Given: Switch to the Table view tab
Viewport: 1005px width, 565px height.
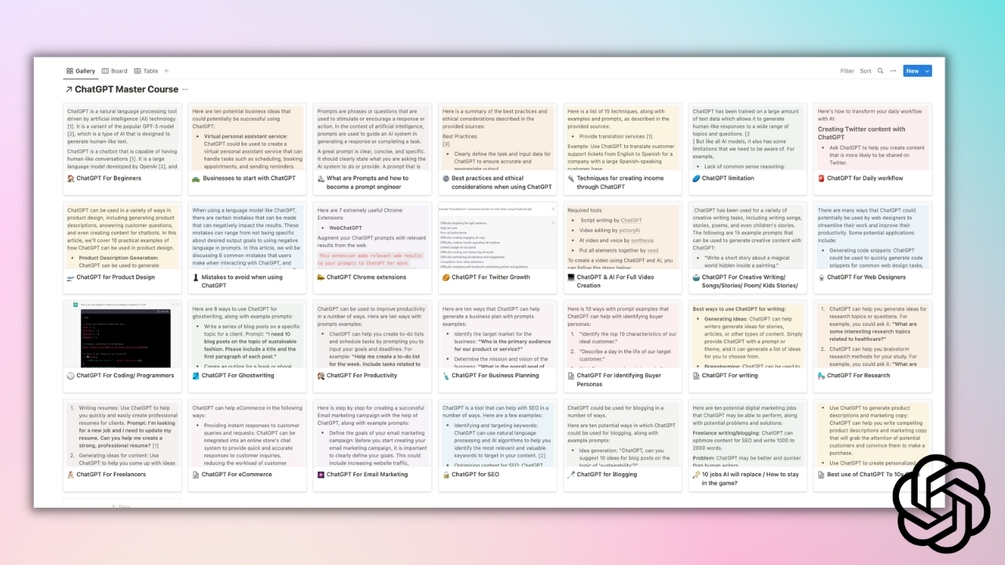Looking at the screenshot, I should tap(146, 71).
